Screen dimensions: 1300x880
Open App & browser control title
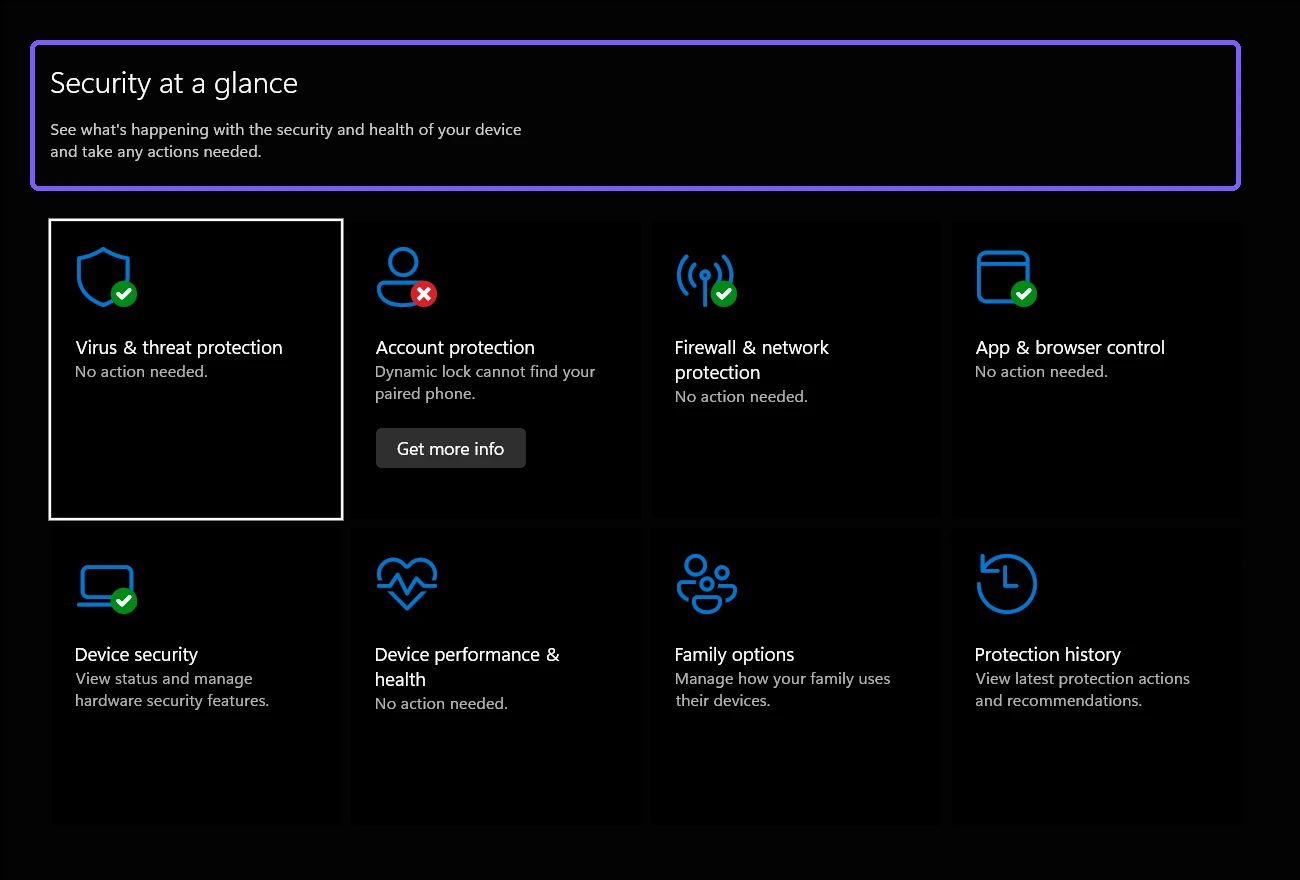(1070, 347)
